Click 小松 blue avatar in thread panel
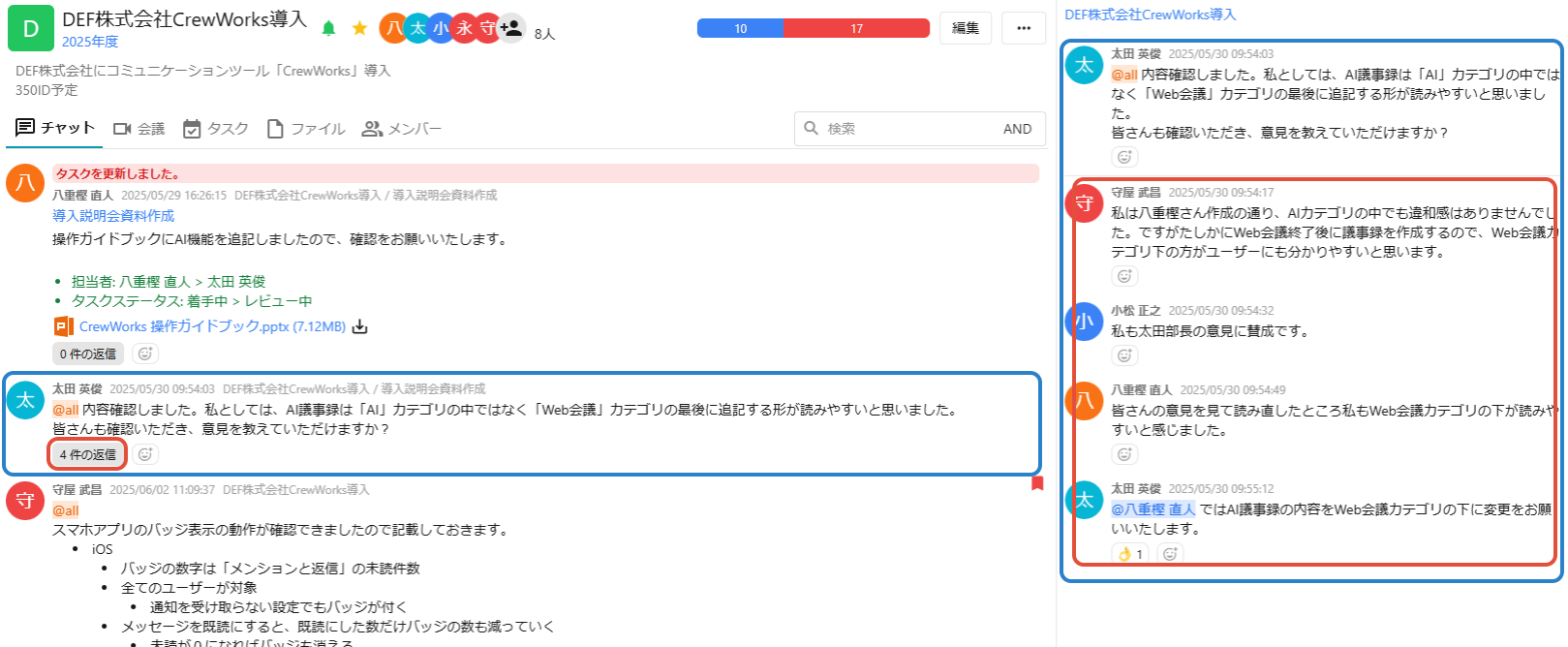Screen dimensions: 1568x647 (x=1085, y=322)
